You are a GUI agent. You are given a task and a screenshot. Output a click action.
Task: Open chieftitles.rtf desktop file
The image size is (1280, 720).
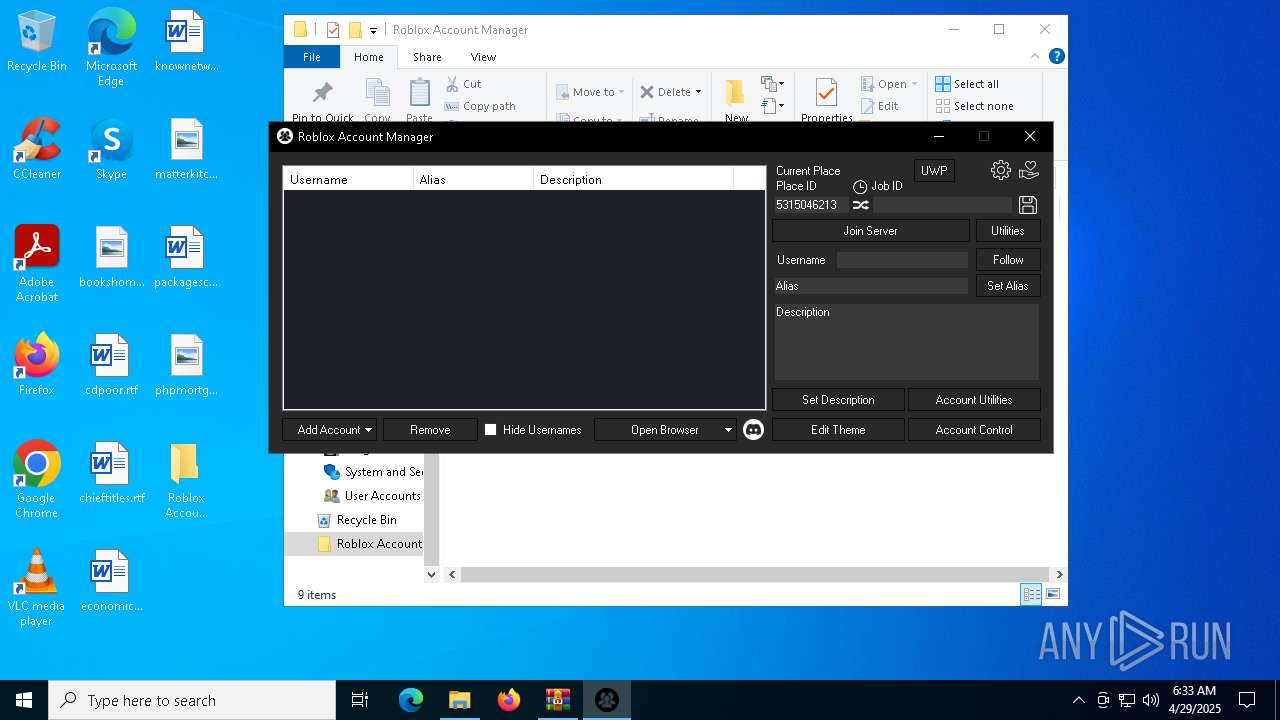coord(111,473)
